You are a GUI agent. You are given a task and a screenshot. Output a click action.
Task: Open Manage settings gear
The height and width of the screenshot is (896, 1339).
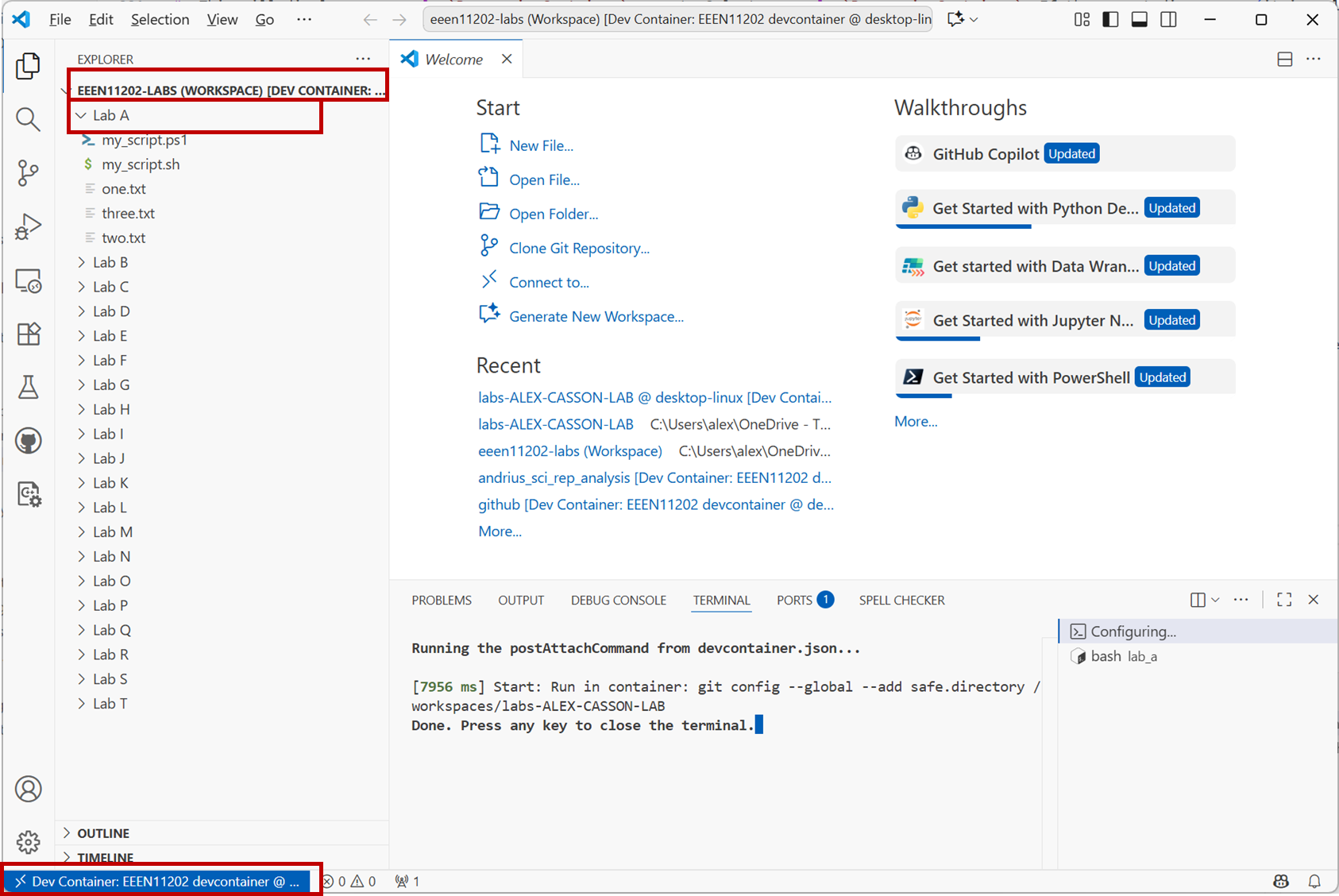pos(28,842)
